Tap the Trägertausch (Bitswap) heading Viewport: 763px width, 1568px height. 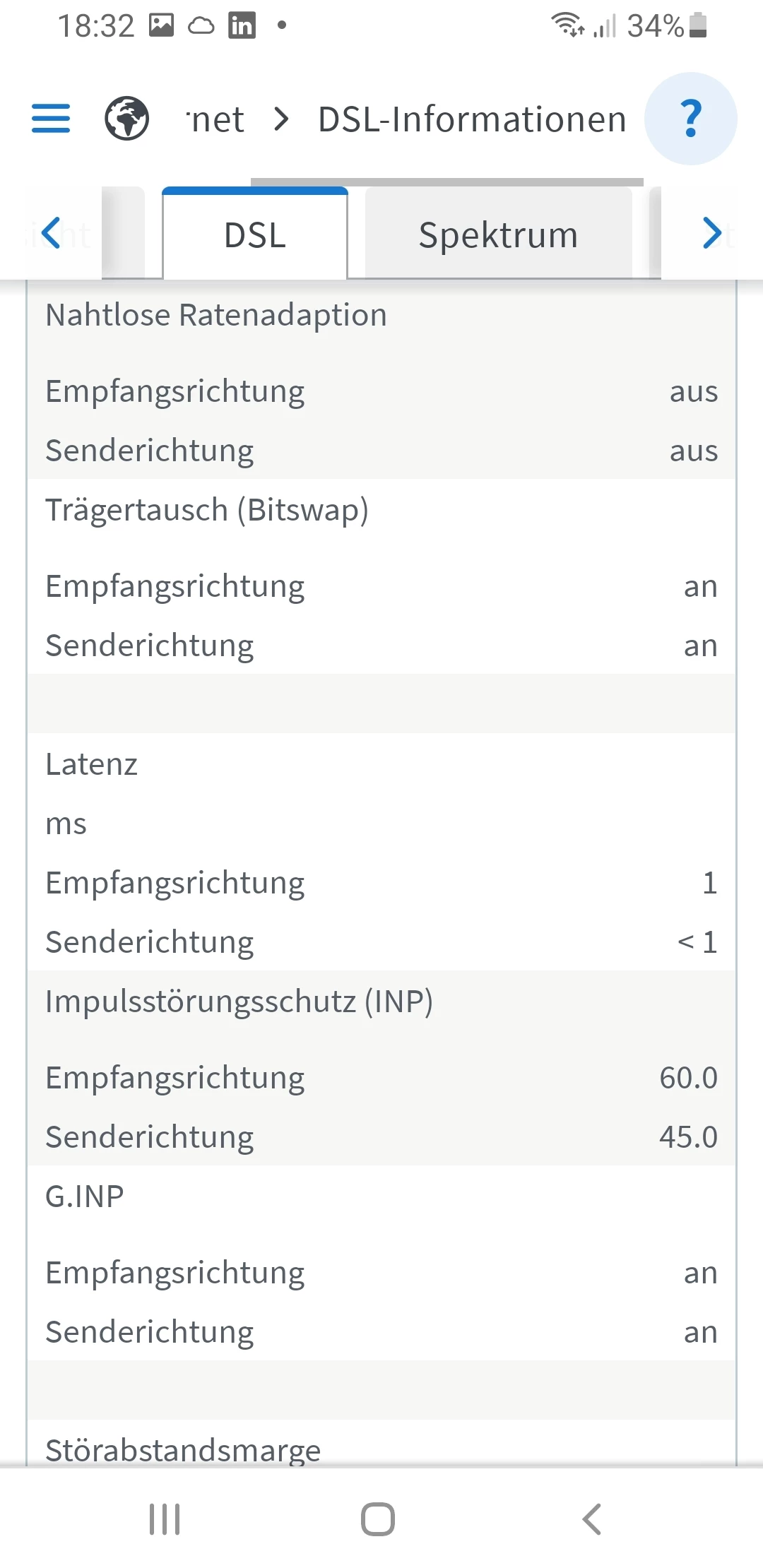point(207,510)
